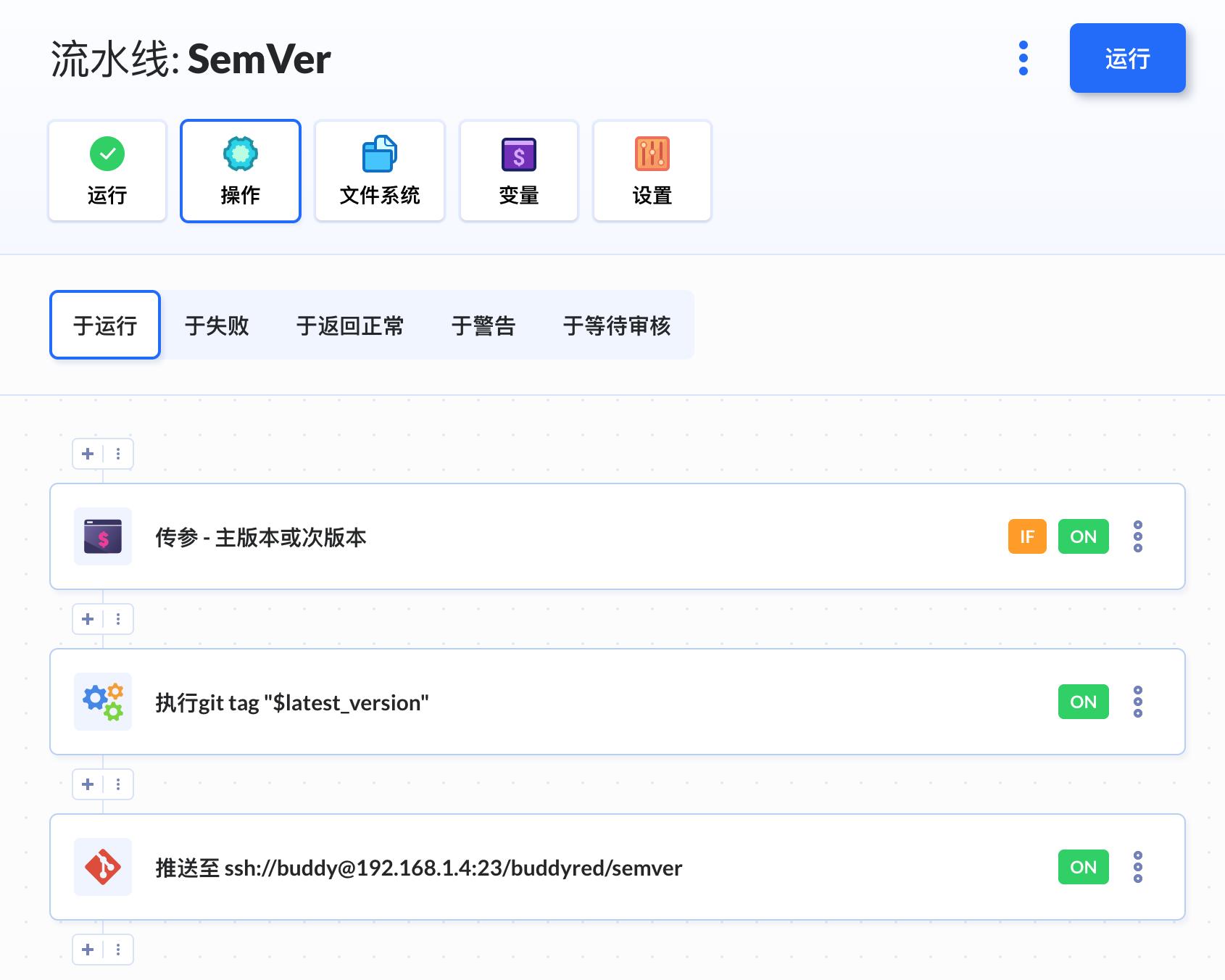Image resolution: width=1225 pixels, height=980 pixels.
Task: Open options menu for git tag action
Action: 1138,702
